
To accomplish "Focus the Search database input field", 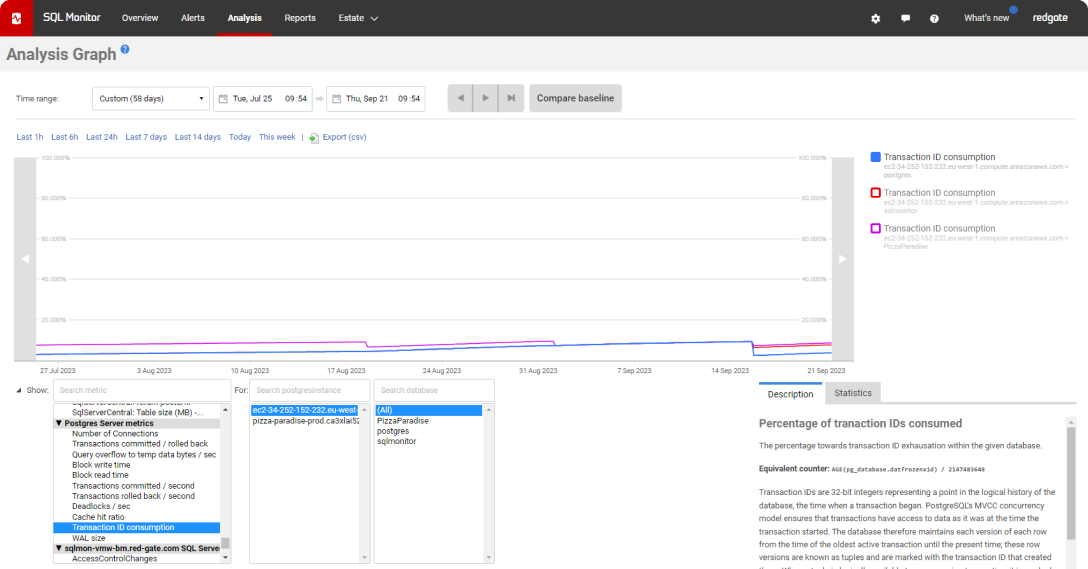I will 434,390.
